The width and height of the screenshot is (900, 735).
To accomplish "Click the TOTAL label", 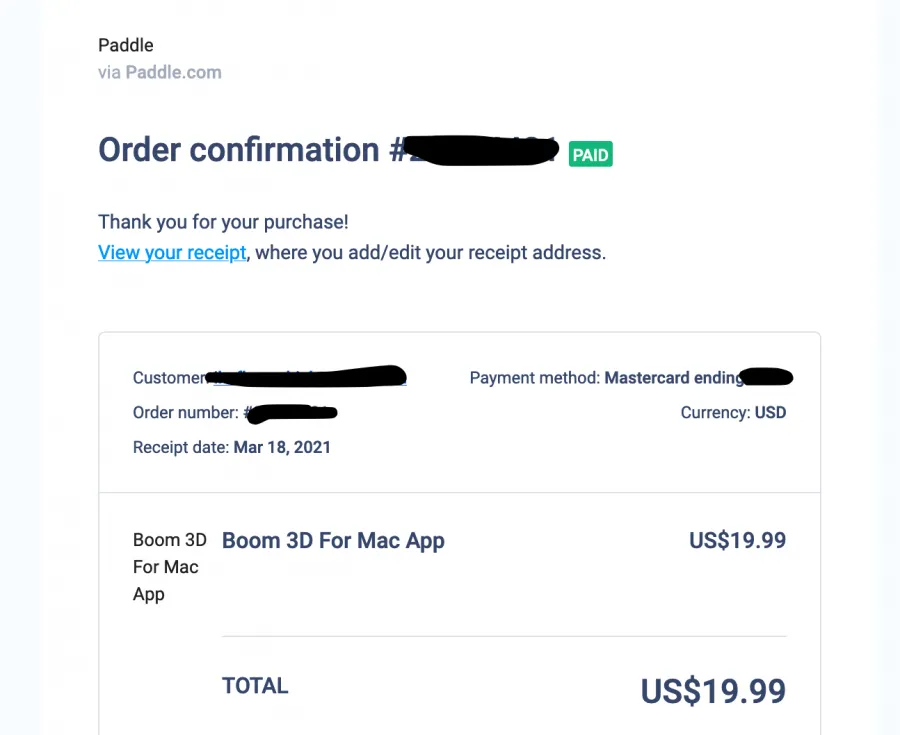I will click(x=255, y=686).
